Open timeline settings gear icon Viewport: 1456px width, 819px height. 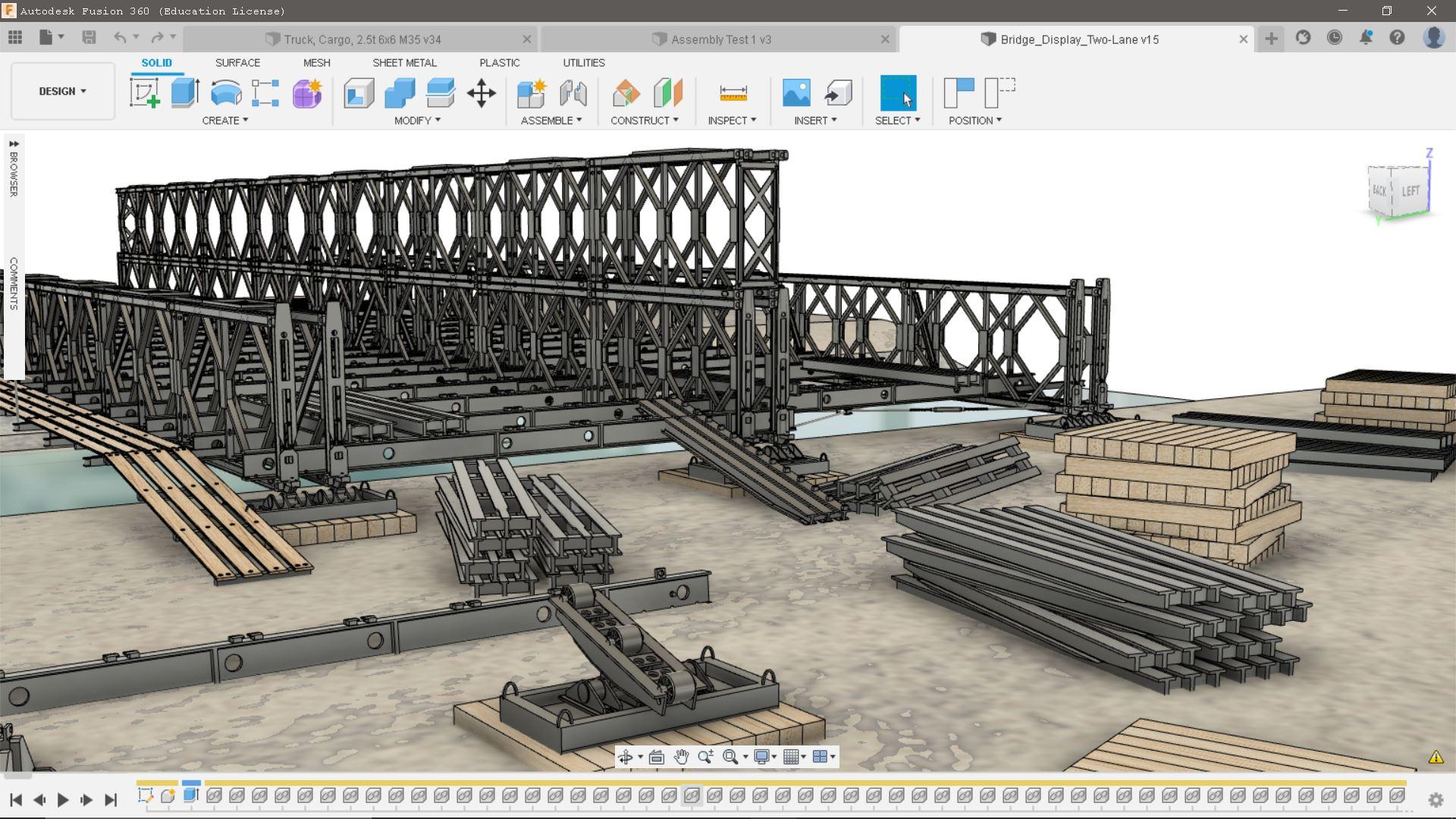[1435, 800]
